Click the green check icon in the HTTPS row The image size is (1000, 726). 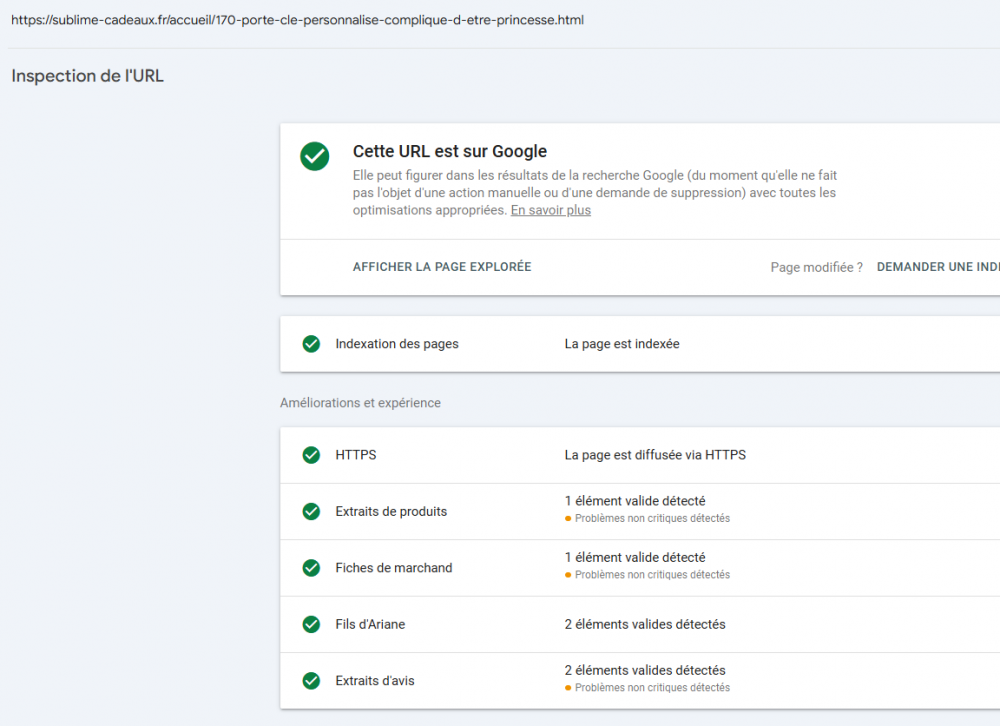311,455
